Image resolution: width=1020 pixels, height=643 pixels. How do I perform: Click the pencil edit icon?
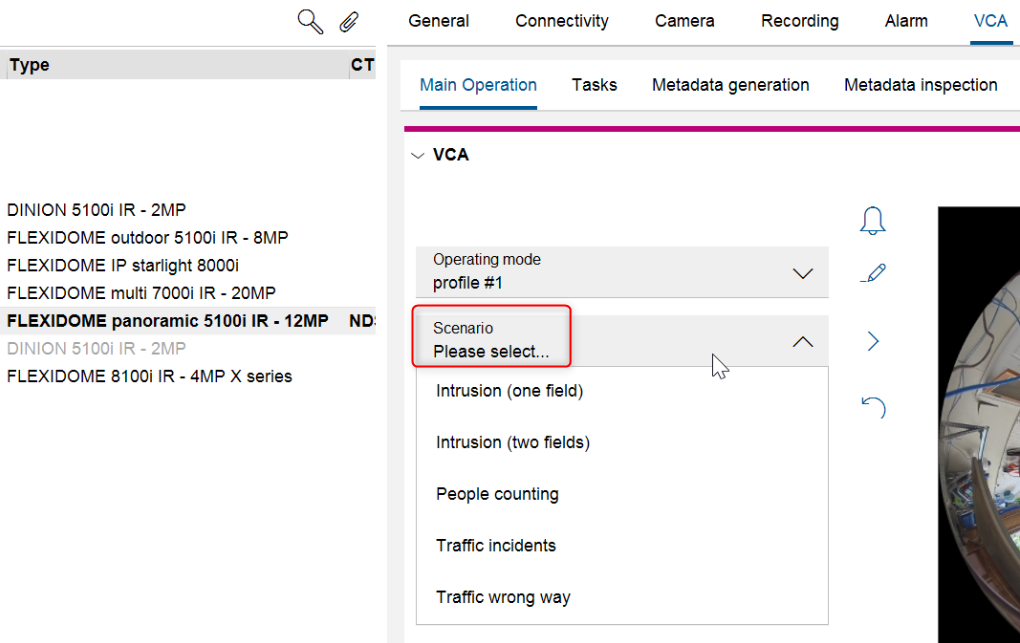pos(873,273)
